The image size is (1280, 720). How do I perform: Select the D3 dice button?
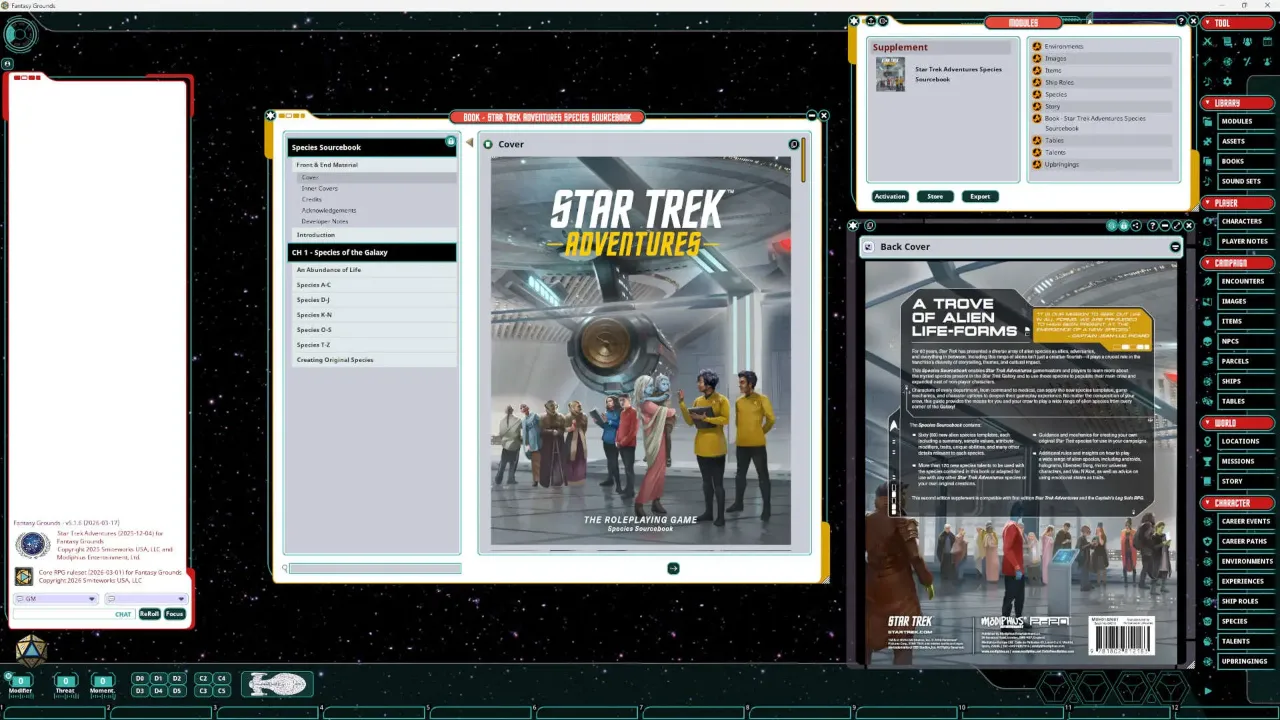pyautogui.click(x=140, y=691)
